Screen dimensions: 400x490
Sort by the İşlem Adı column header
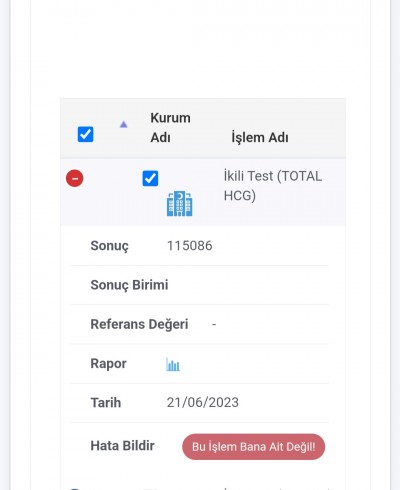(x=260, y=137)
